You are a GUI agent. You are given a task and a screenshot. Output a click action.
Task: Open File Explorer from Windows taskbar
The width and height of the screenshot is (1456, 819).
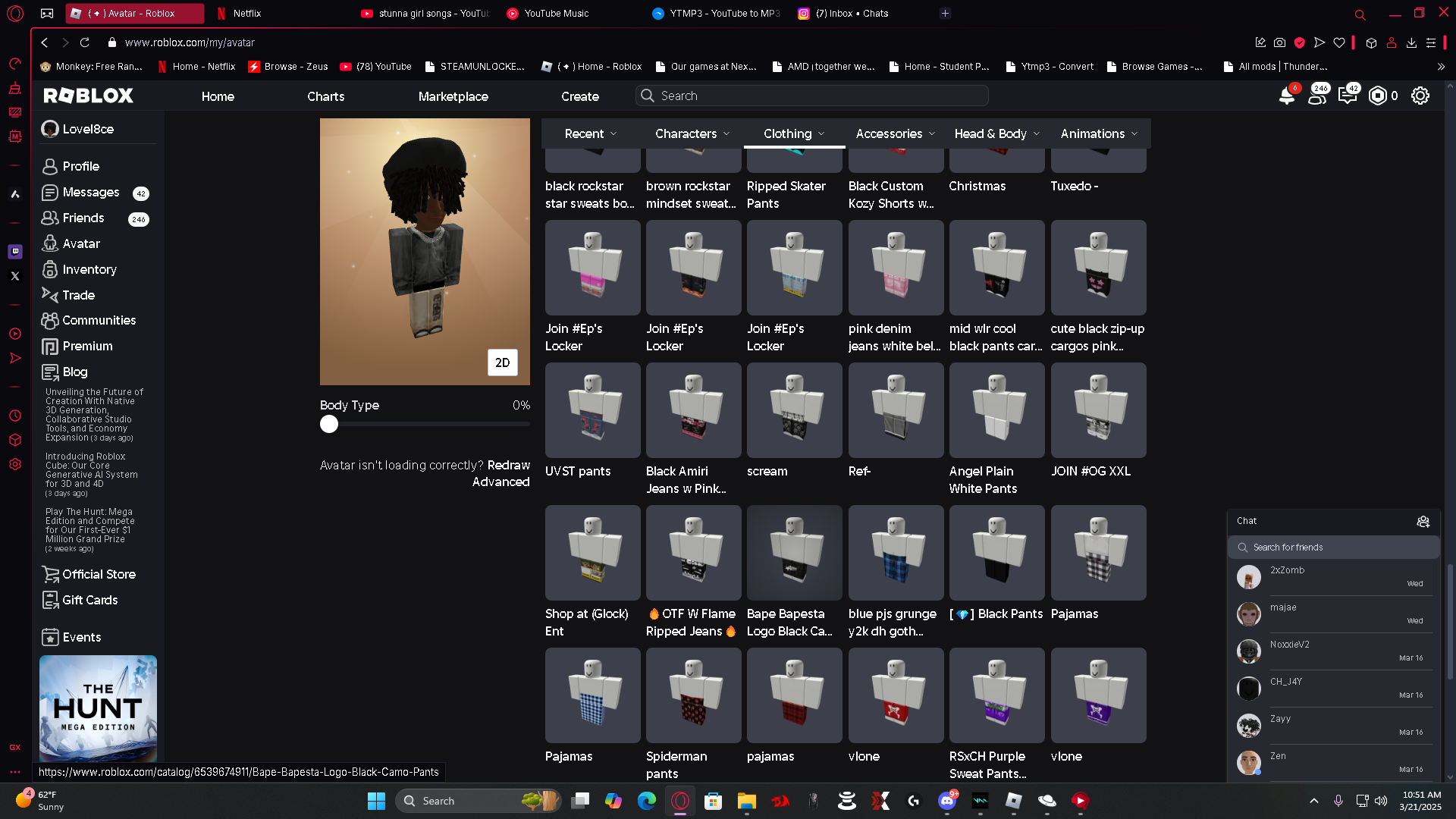746,801
